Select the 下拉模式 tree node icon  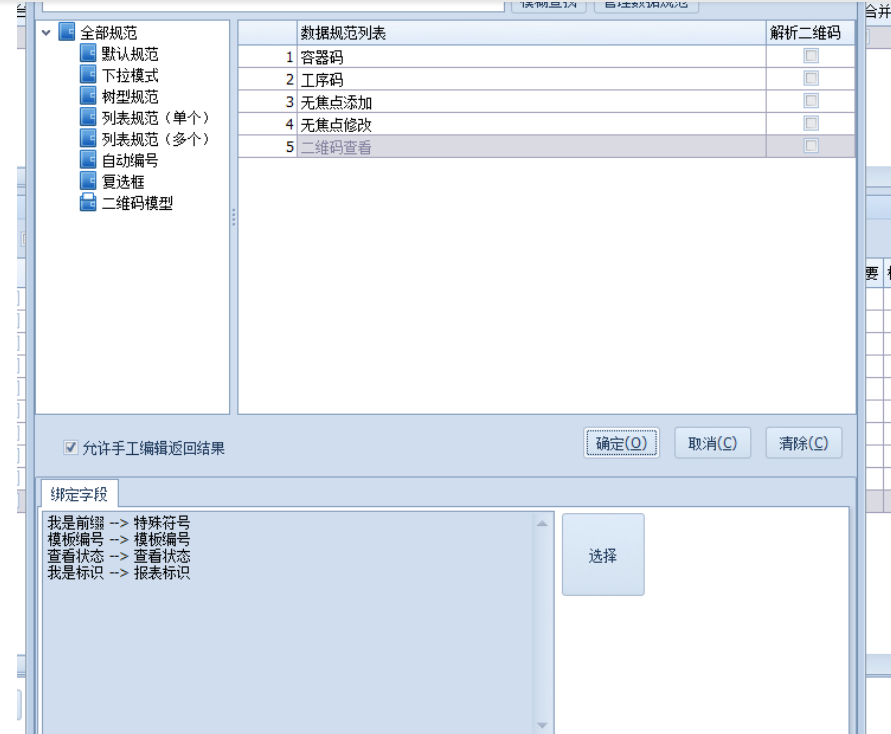pos(88,75)
